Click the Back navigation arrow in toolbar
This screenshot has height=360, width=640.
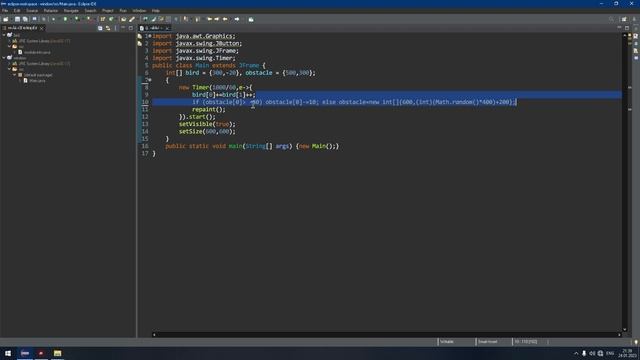(225, 19)
